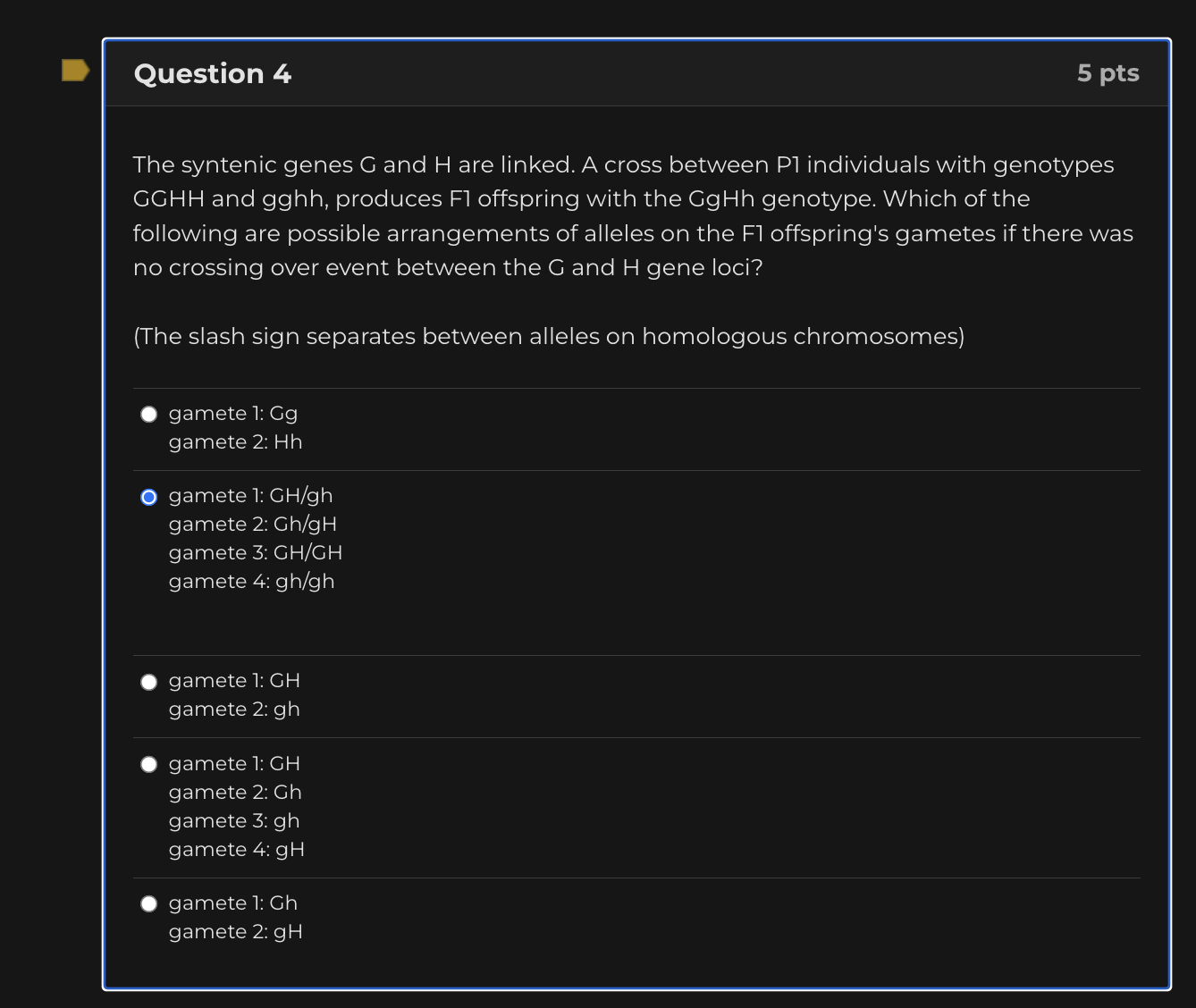Click the 'gamete 4: gh/gh' answer line
Viewport: 1196px width, 1008px height.
[252, 582]
